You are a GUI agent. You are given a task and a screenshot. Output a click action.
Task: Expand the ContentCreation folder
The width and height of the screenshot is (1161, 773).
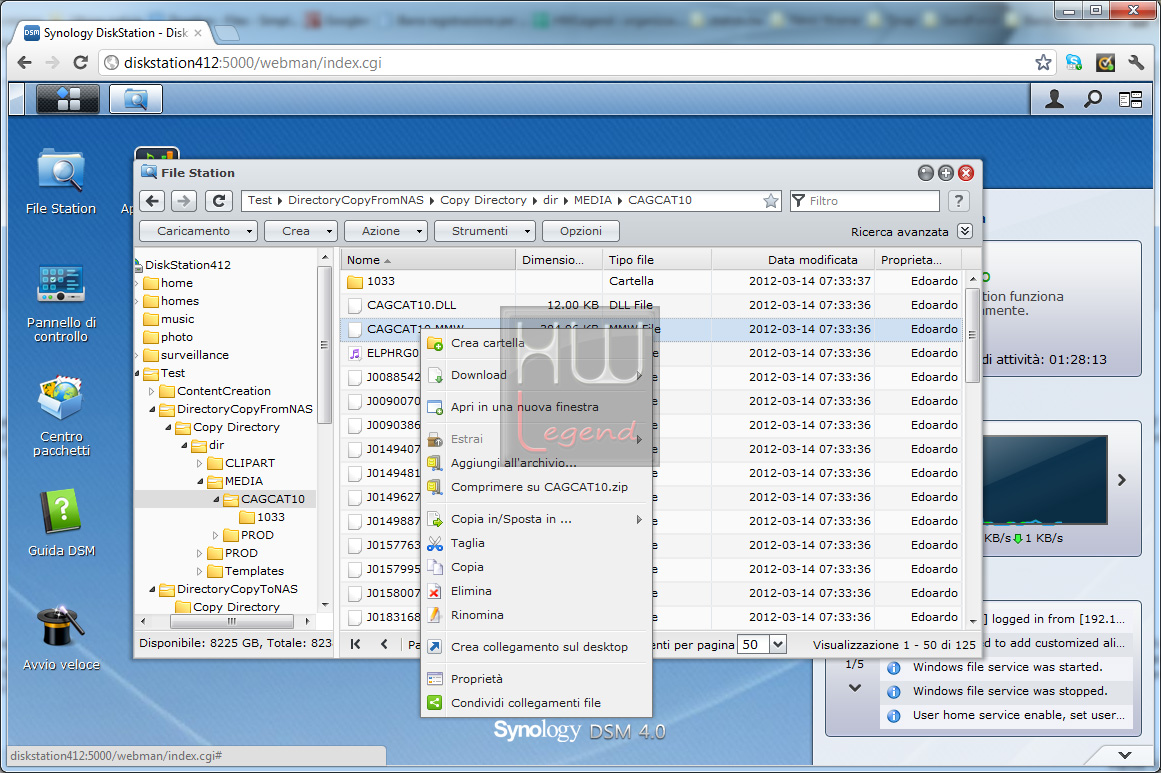[152, 391]
